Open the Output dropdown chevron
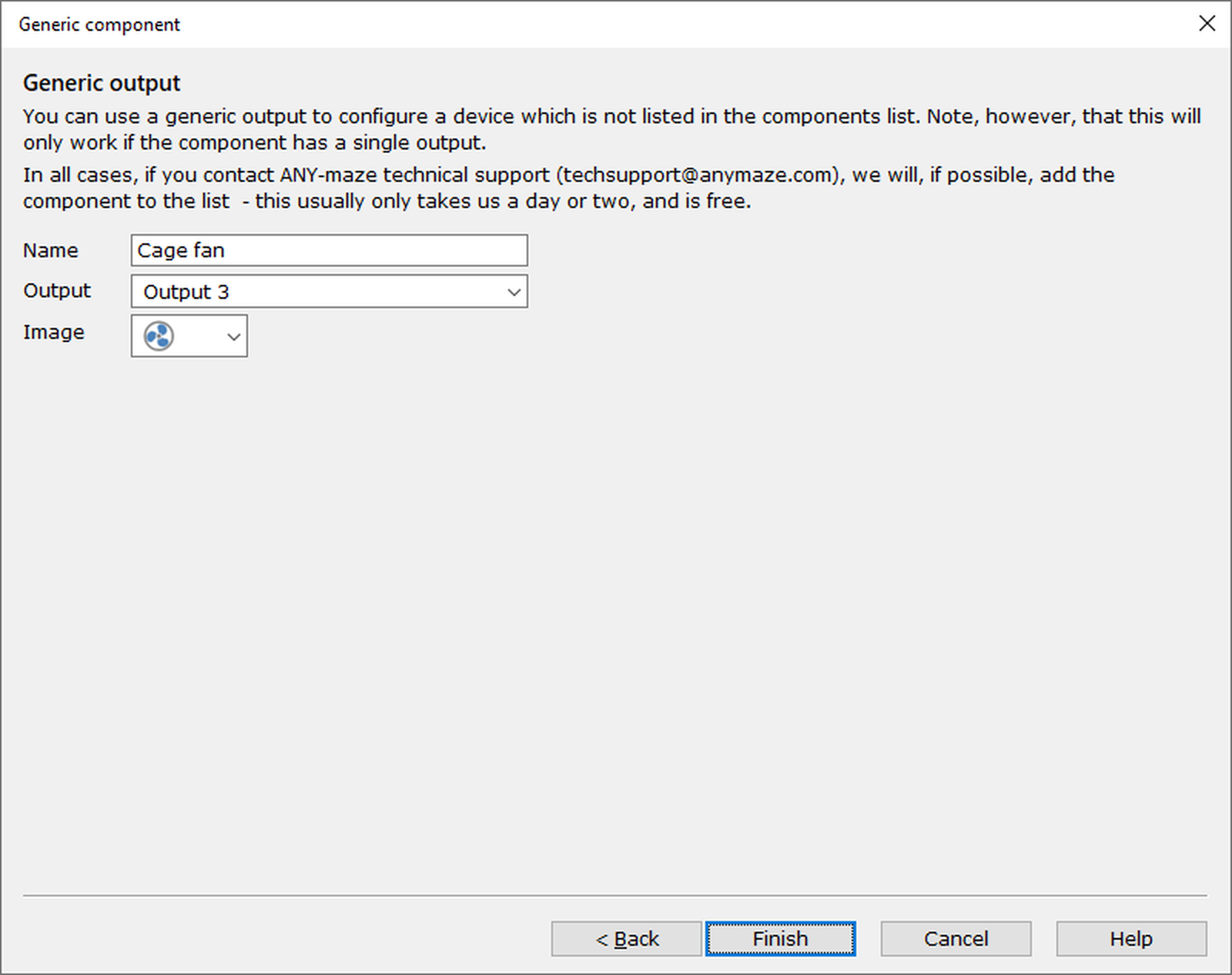Screen dimensions: 1232x975 pos(514,292)
